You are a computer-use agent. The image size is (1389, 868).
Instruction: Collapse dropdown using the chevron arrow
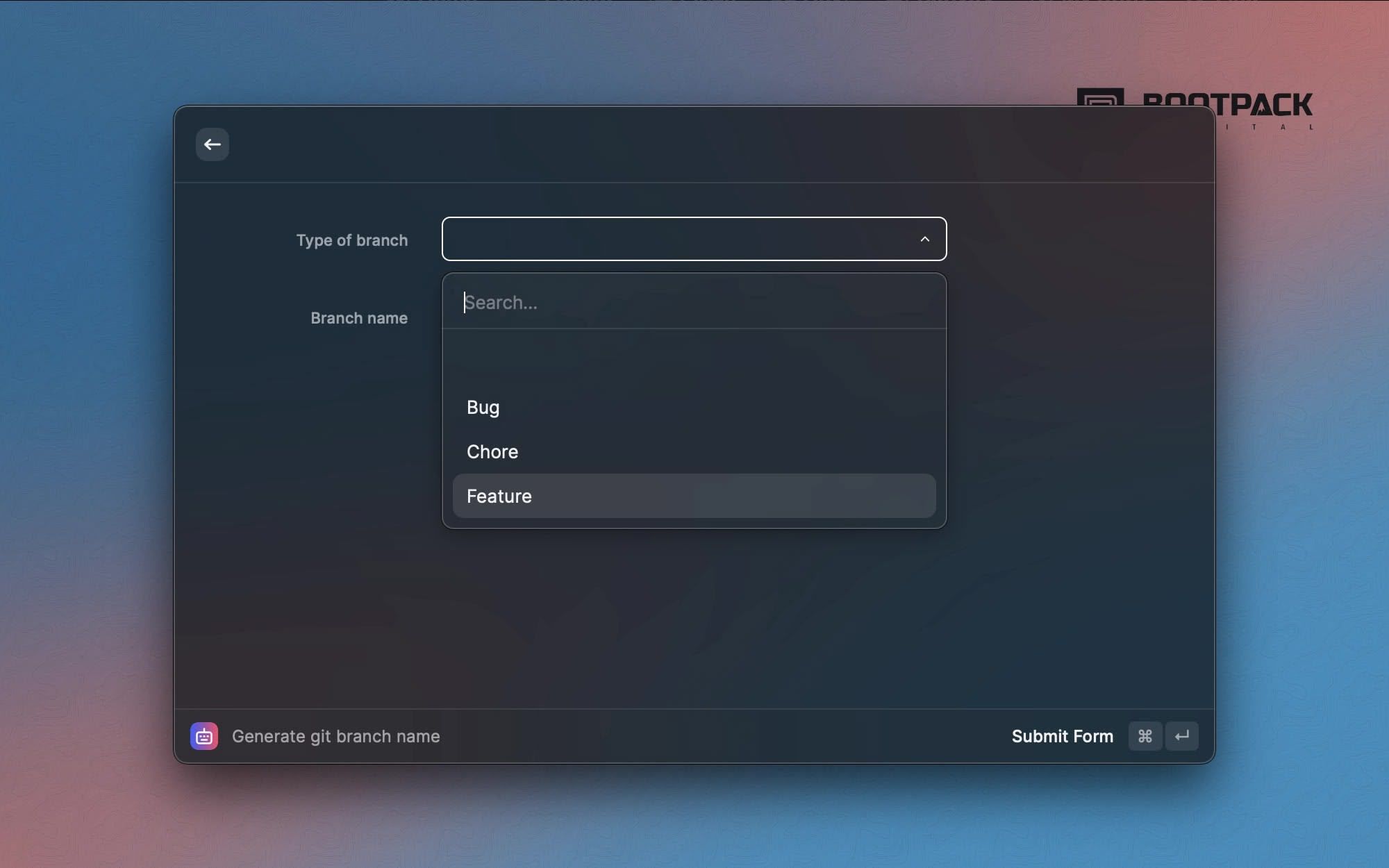924,239
